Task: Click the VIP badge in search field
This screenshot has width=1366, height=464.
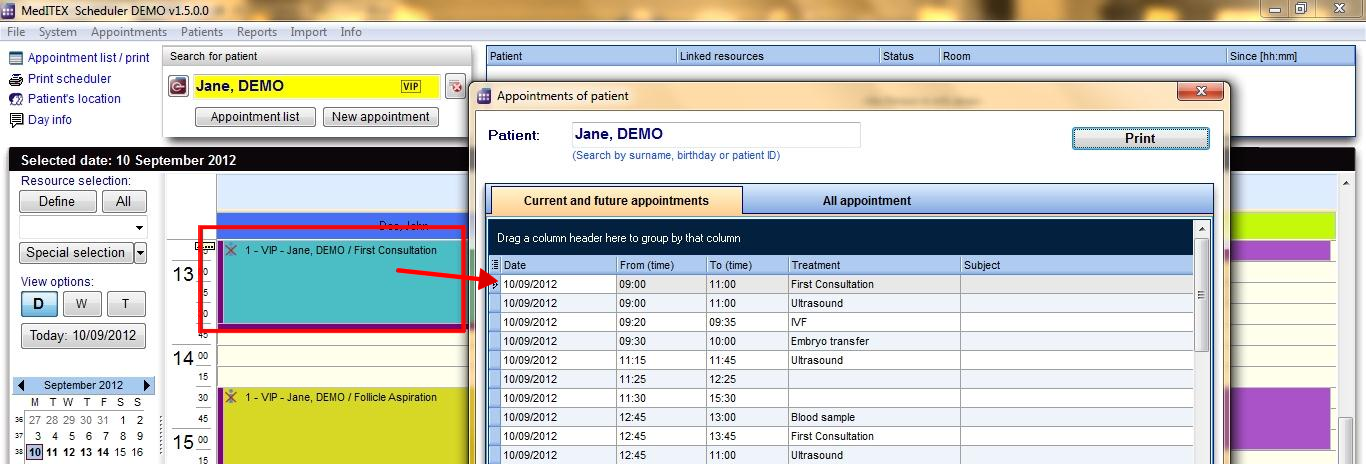Action: coord(411,87)
